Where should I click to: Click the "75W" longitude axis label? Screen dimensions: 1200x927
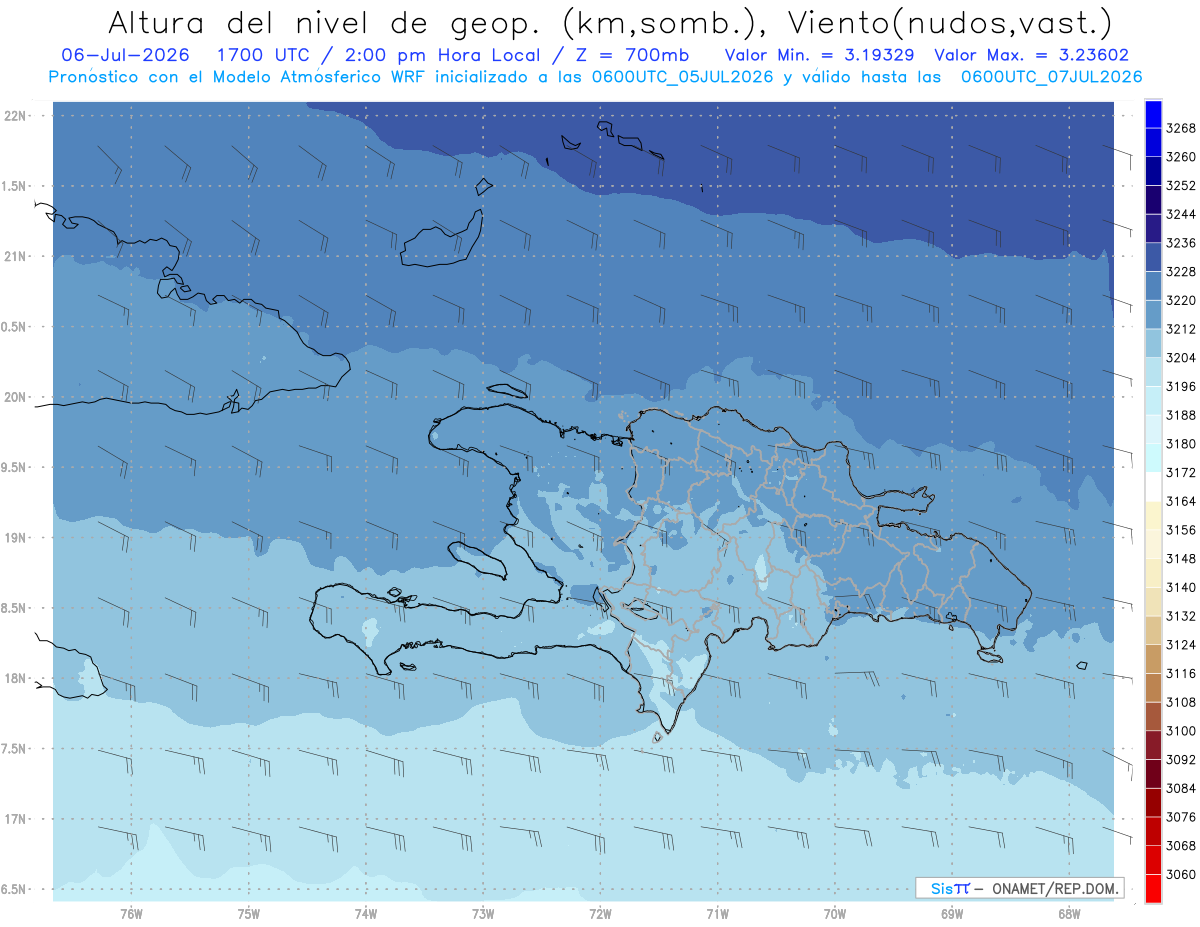click(x=249, y=913)
